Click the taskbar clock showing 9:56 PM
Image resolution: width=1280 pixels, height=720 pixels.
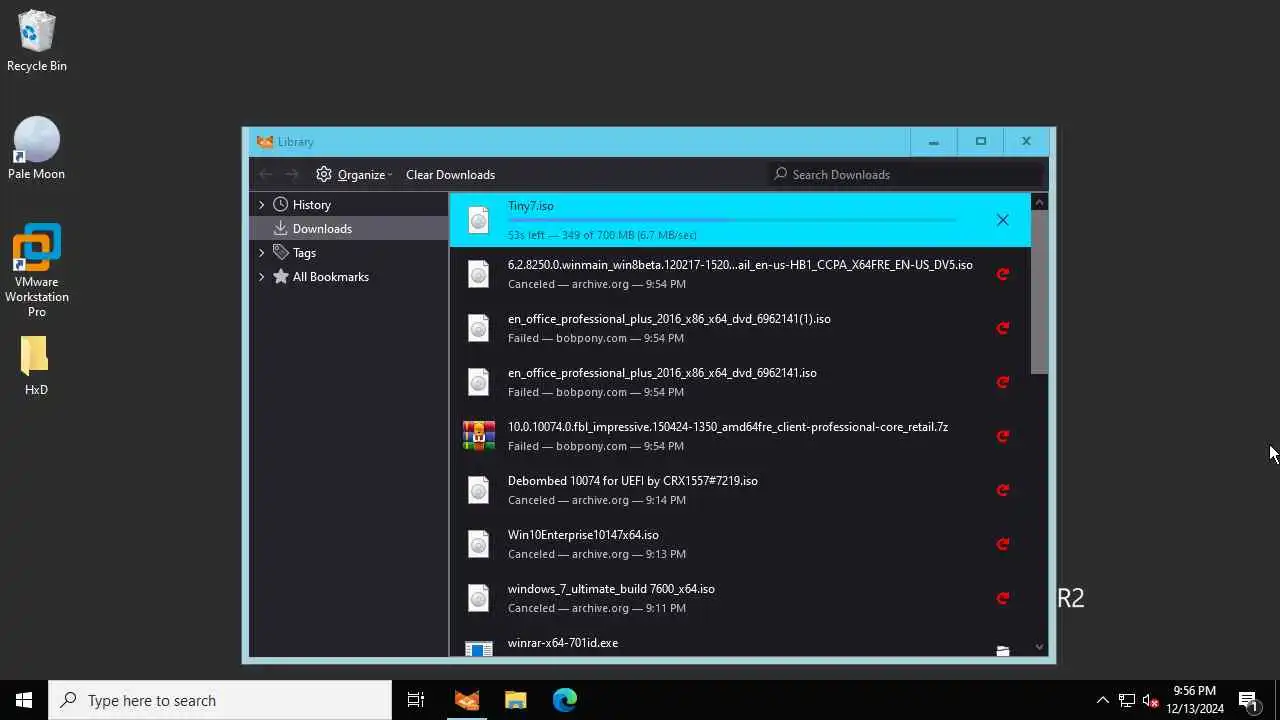pos(1194,700)
